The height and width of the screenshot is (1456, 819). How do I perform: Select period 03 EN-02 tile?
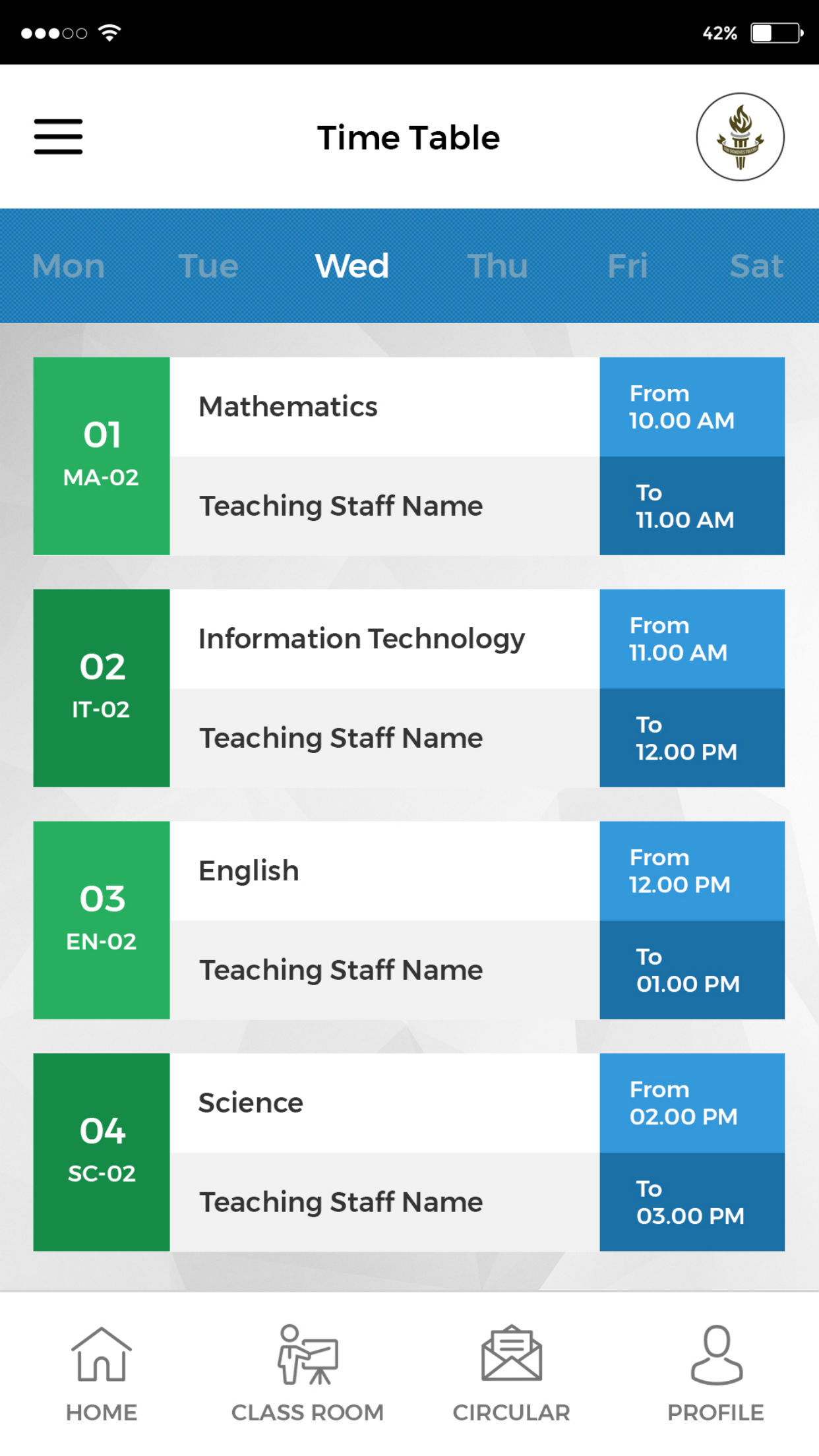click(x=102, y=921)
